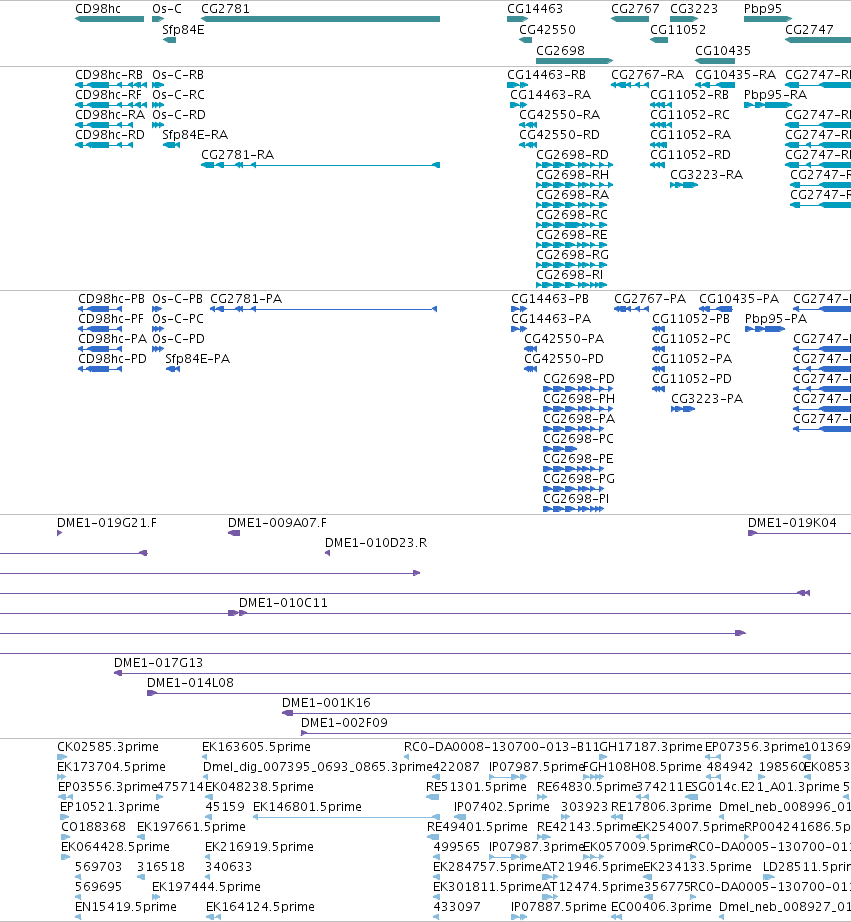Select the Sfp84E gene feature
The height and width of the screenshot is (922, 851).
tap(169, 40)
